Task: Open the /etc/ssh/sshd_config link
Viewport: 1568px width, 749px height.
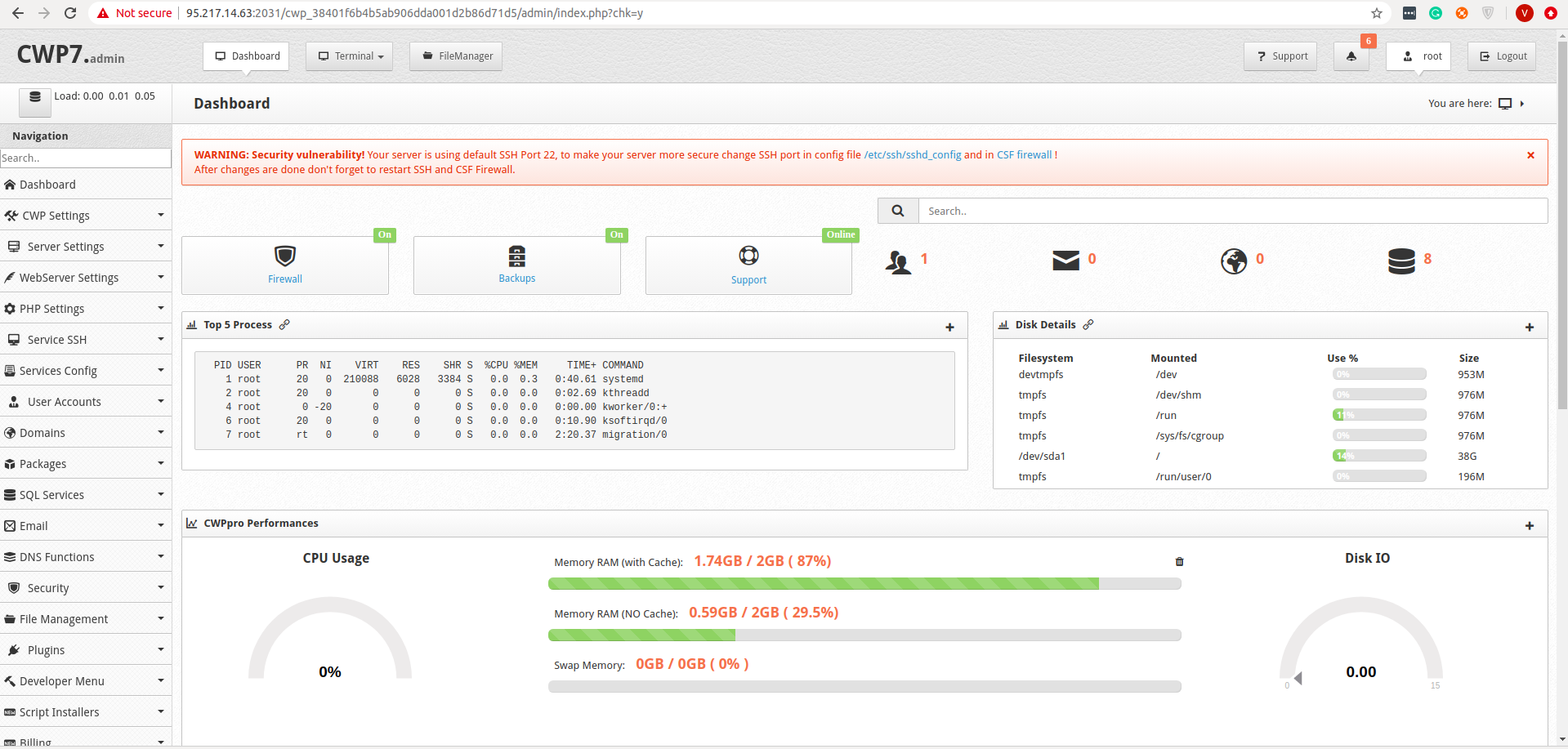Action: pyautogui.click(x=912, y=155)
